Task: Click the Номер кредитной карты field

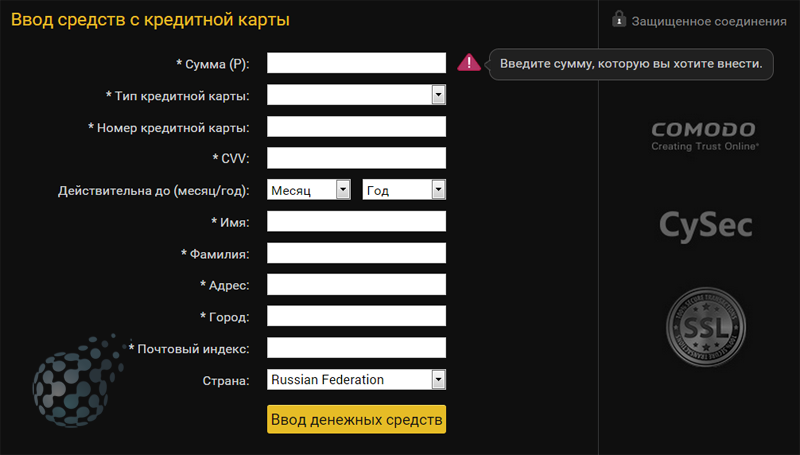Action: [356, 127]
